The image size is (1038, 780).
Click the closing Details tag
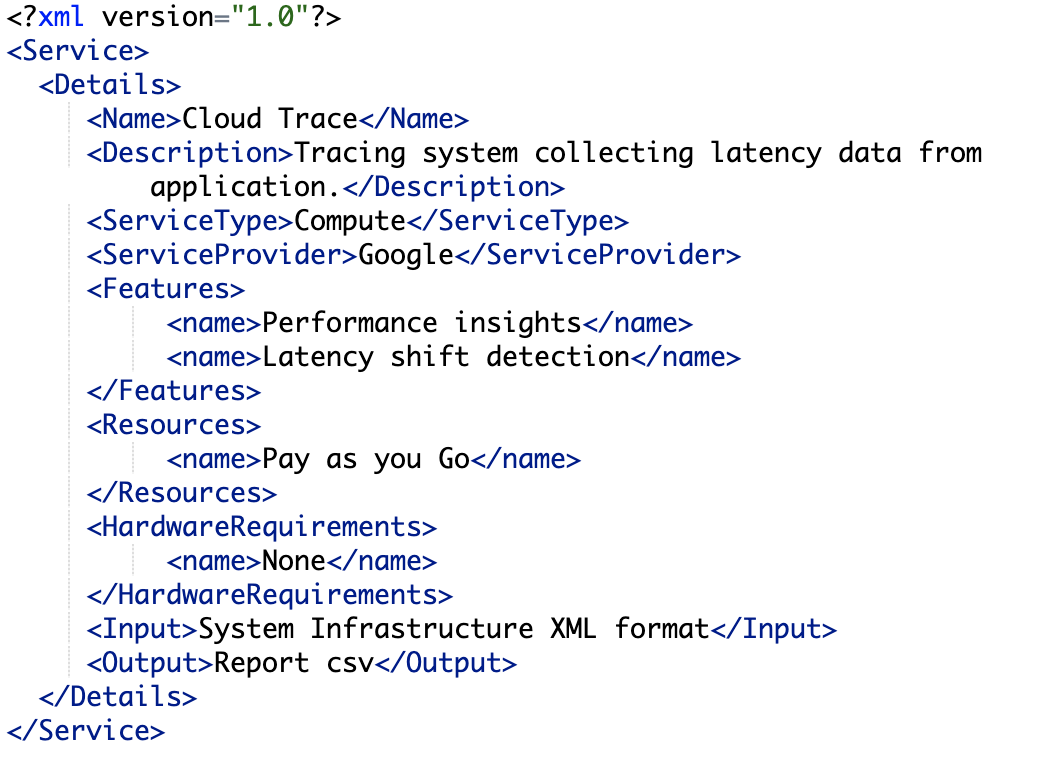click(118, 697)
